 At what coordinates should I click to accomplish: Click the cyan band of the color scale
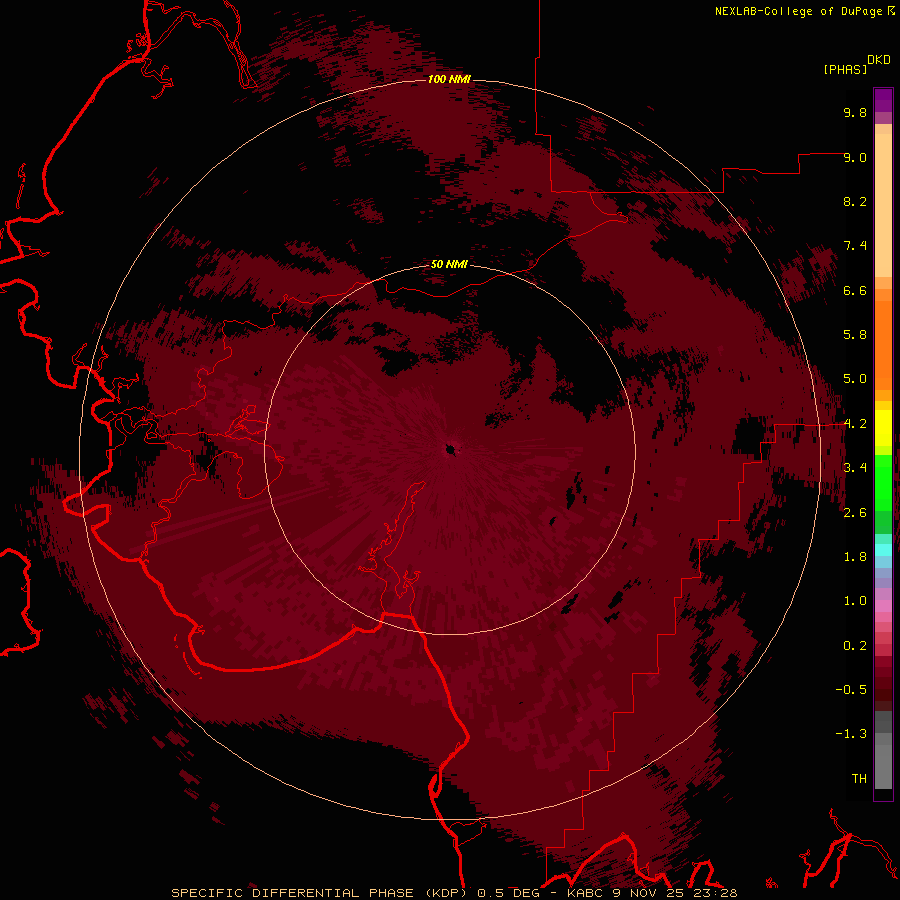[x=883, y=550]
